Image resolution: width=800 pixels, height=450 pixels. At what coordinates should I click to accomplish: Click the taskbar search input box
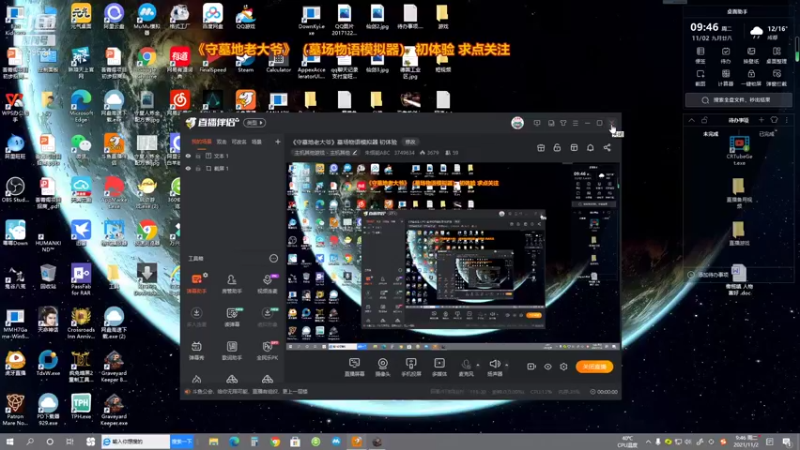point(135,442)
